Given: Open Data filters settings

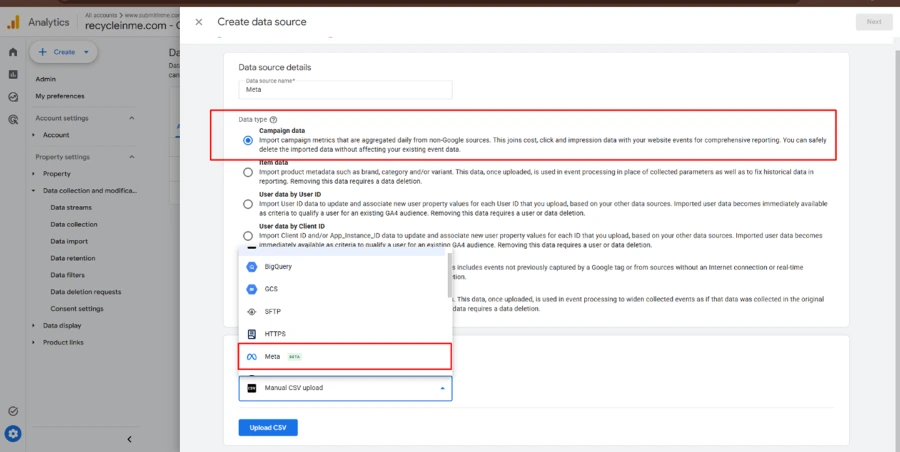Looking at the screenshot, I should [68, 275].
